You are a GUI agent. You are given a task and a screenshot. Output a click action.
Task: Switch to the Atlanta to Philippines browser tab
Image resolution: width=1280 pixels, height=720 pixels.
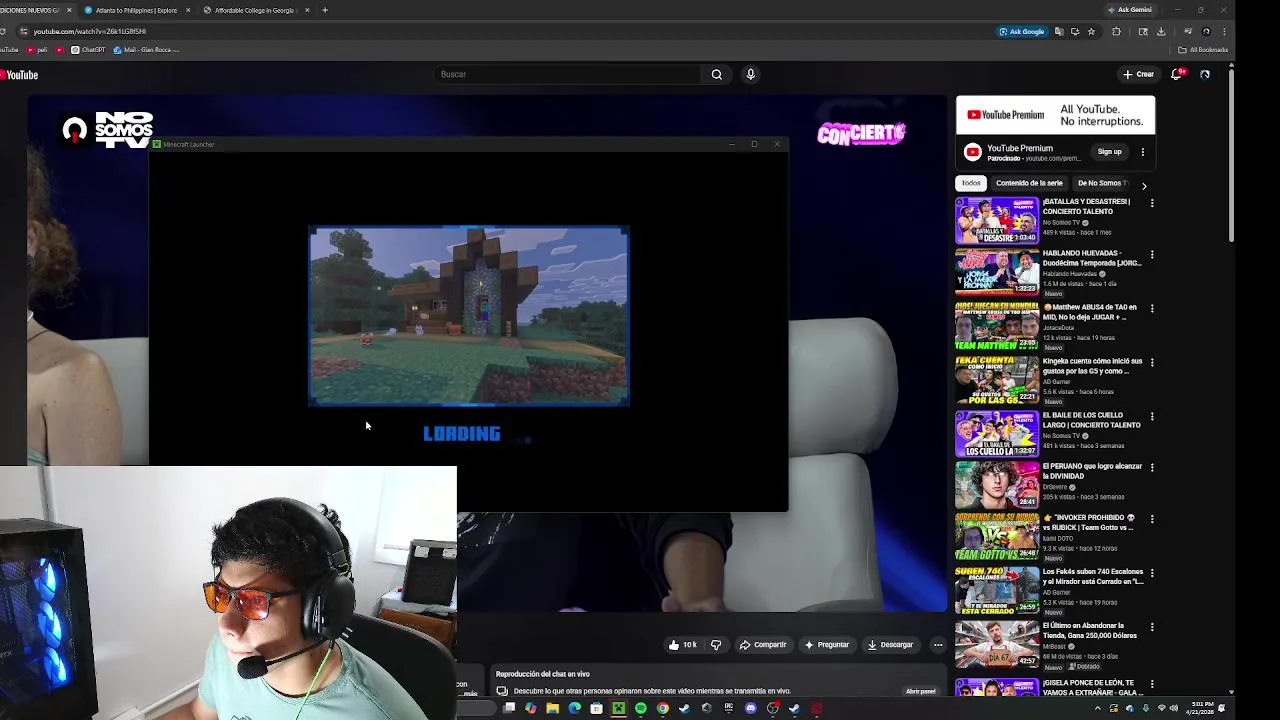point(137,10)
